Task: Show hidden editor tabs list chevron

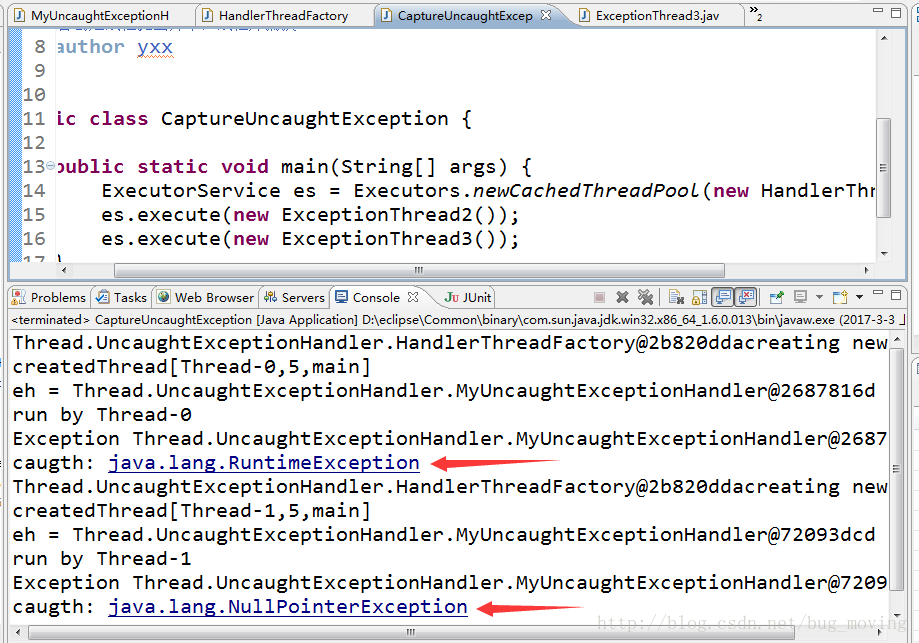Action: 755,13
